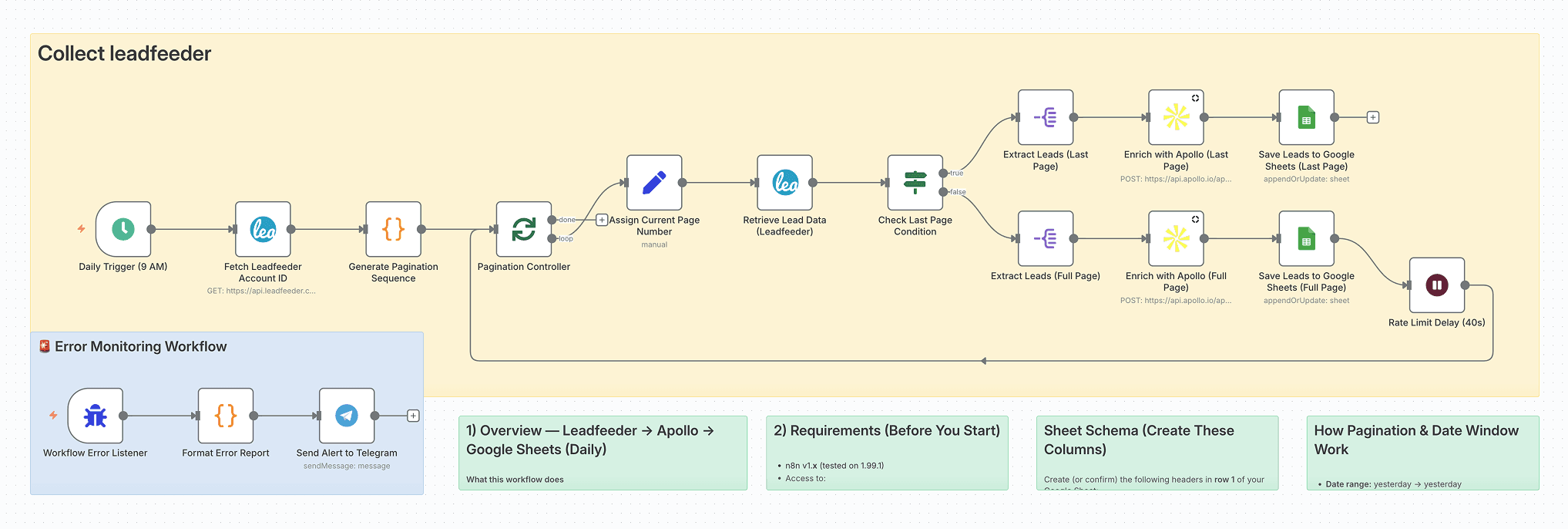Add a node on Pagination Controller done output
1568x529 pixels.
pyautogui.click(x=602, y=220)
